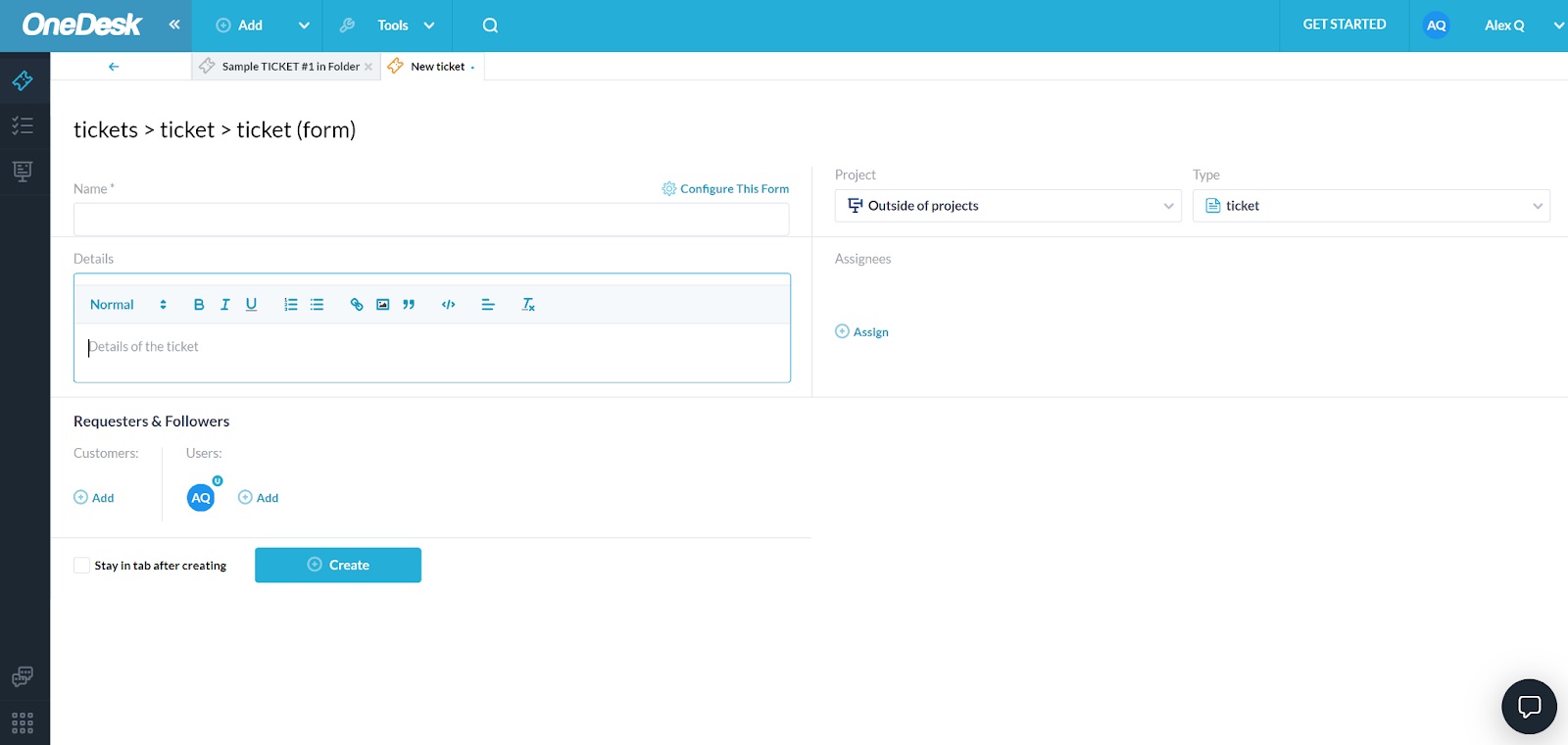Click the Configure This Form link

tap(733, 189)
